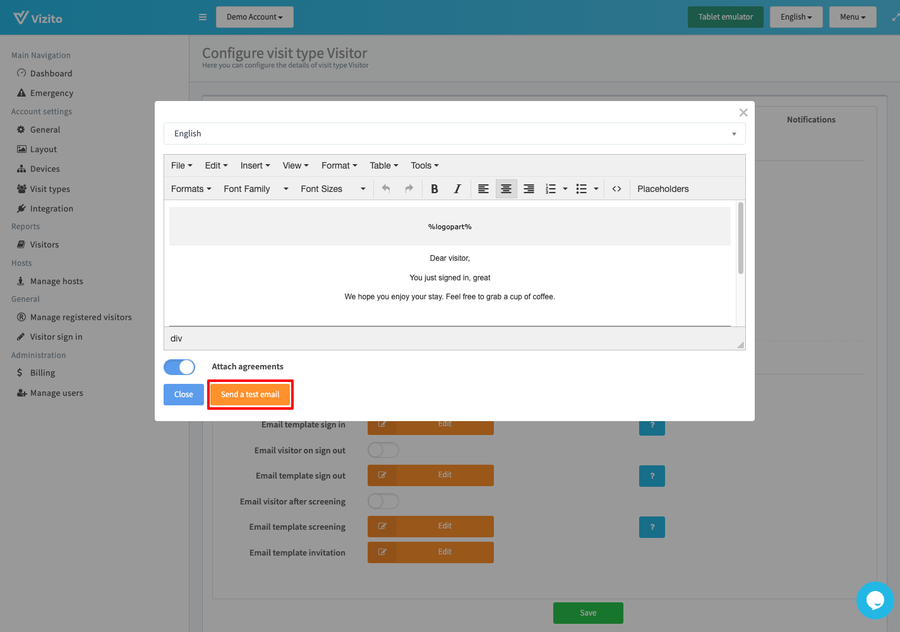
Task: Click the align right icon
Action: [x=528, y=188]
